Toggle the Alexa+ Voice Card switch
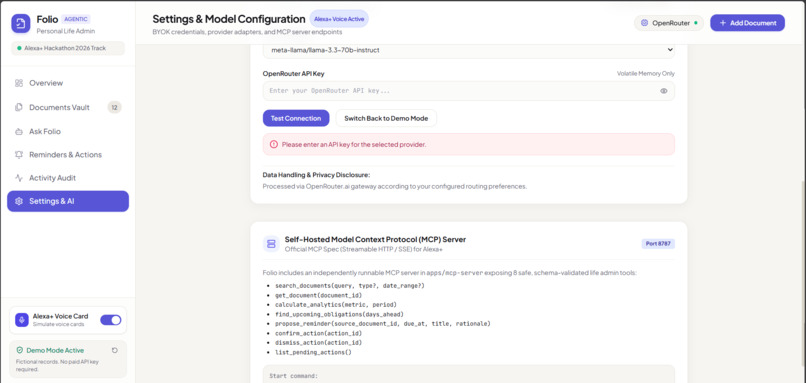 [x=111, y=320]
